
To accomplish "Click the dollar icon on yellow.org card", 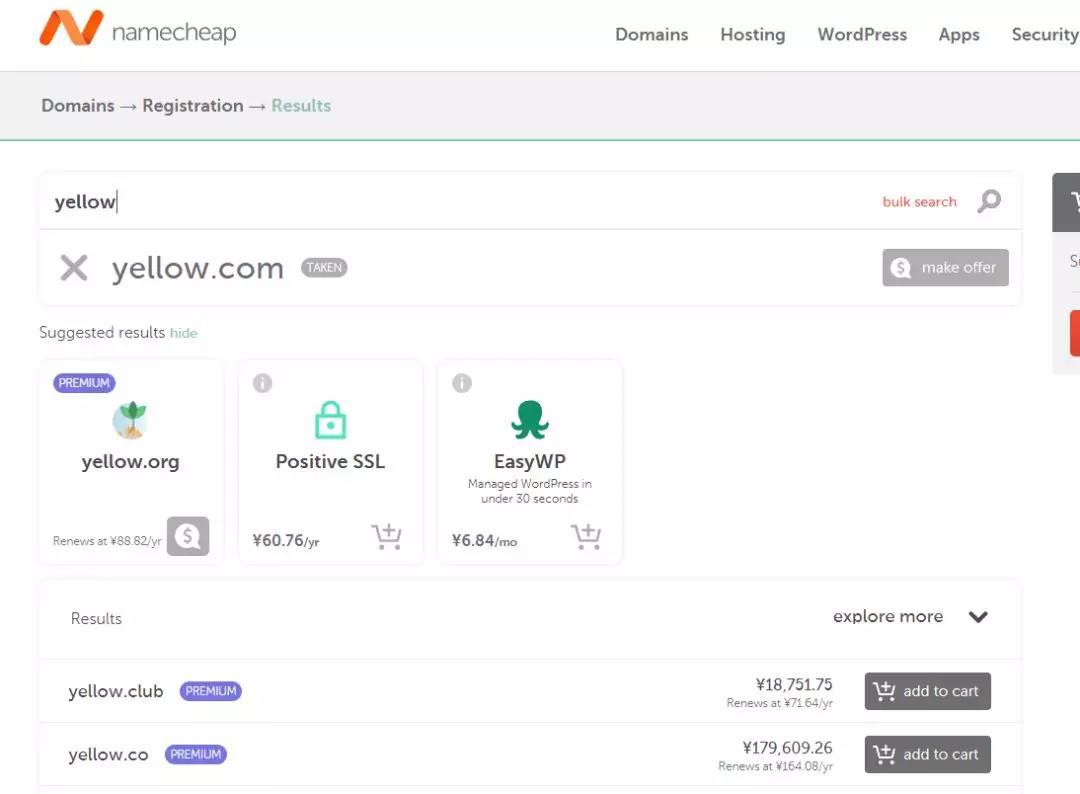I will [188, 537].
